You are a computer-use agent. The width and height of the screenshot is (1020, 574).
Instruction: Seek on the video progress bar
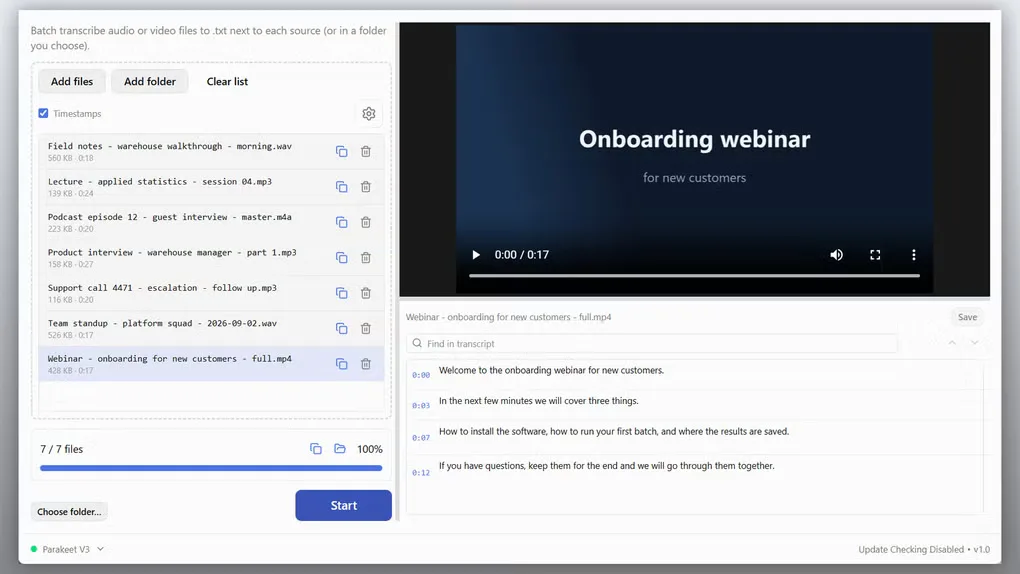[694, 276]
